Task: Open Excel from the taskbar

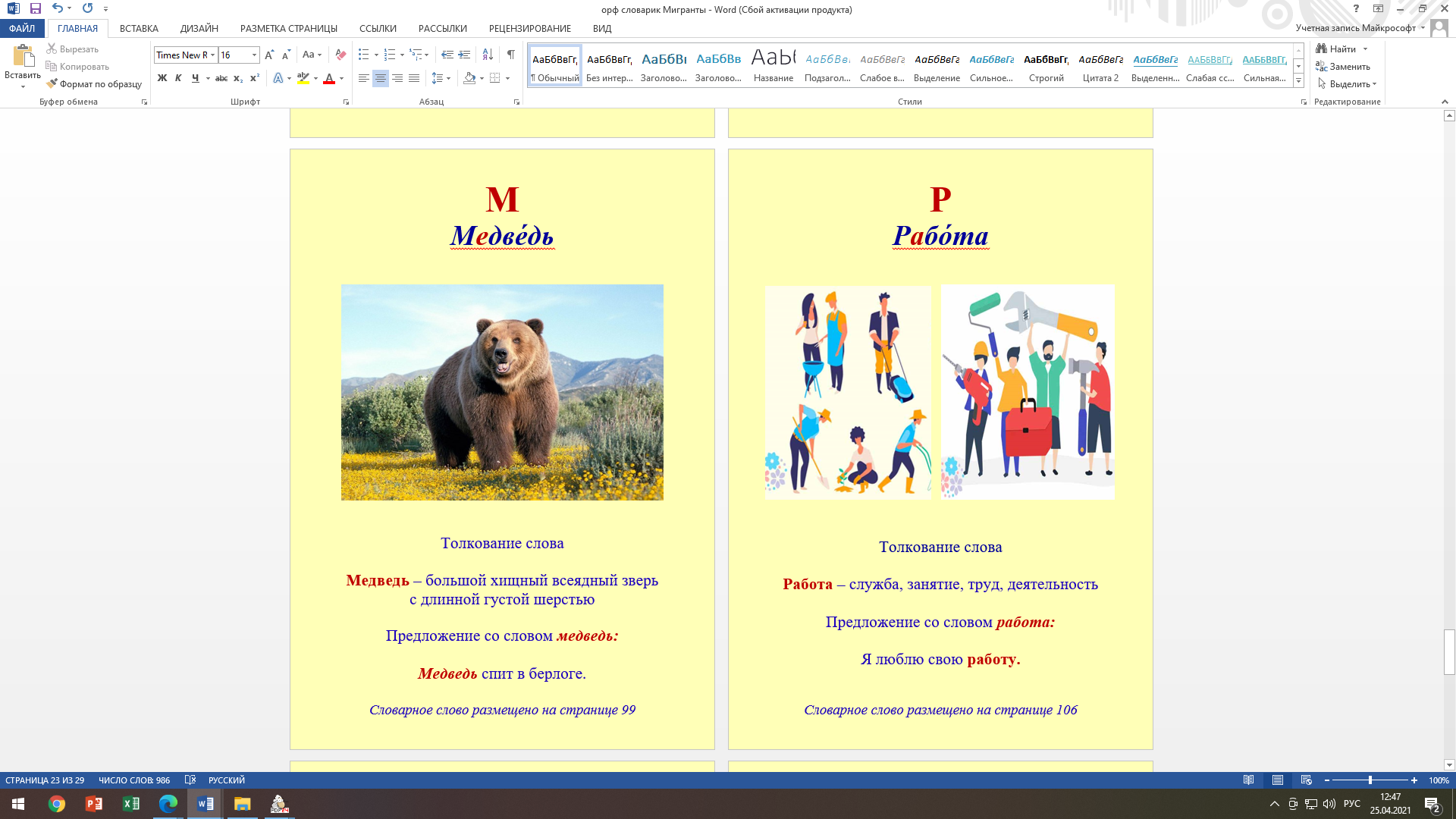Action: click(130, 804)
